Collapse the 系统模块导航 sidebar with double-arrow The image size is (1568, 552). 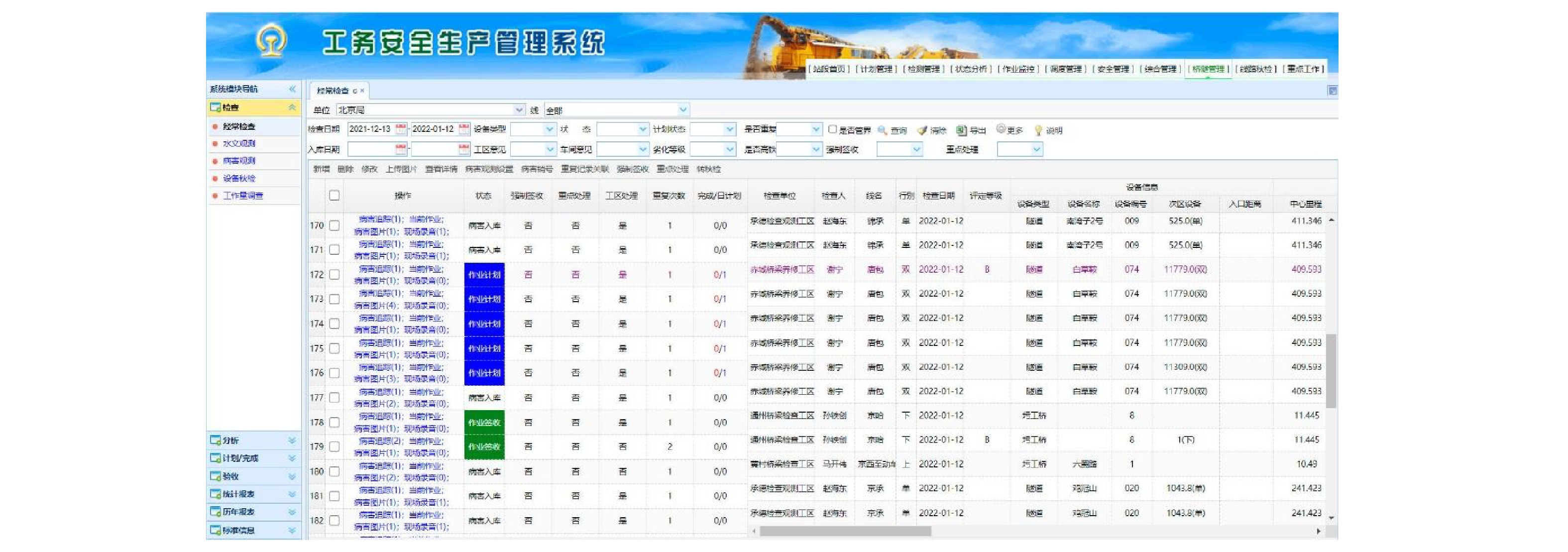click(x=292, y=89)
